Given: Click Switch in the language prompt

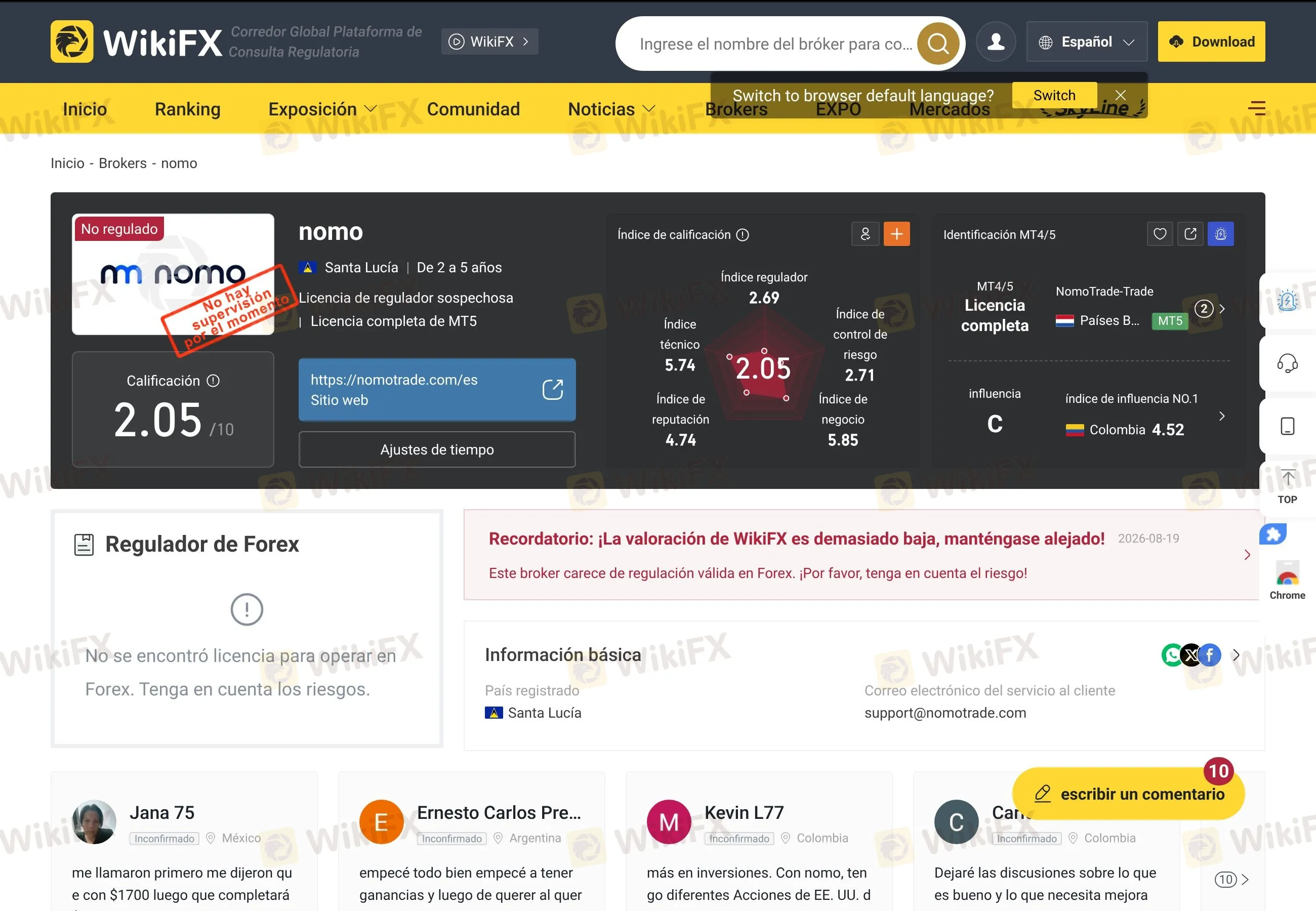Looking at the screenshot, I should click(1054, 95).
